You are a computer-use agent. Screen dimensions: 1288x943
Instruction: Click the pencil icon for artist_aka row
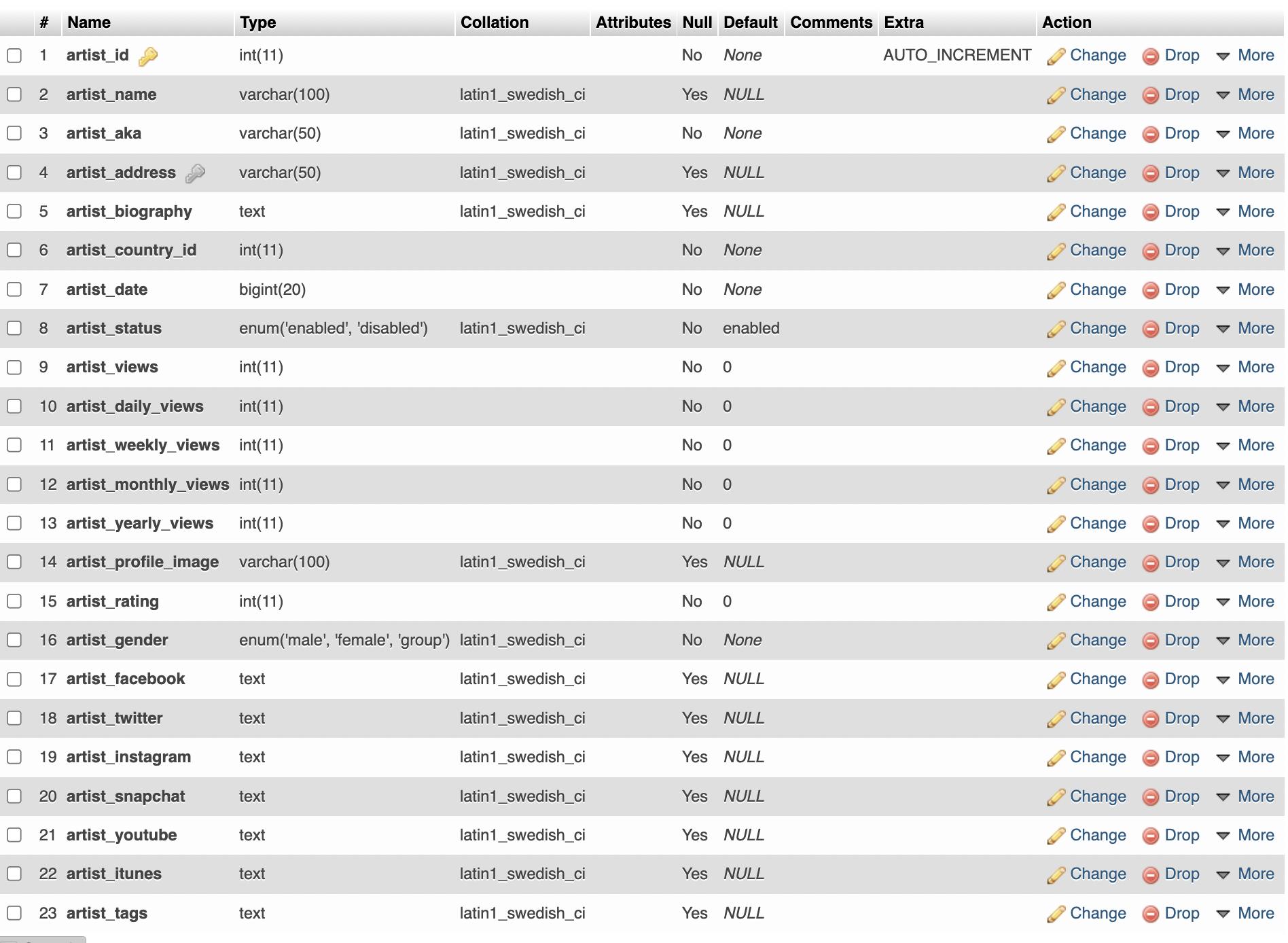pyautogui.click(x=1056, y=135)
